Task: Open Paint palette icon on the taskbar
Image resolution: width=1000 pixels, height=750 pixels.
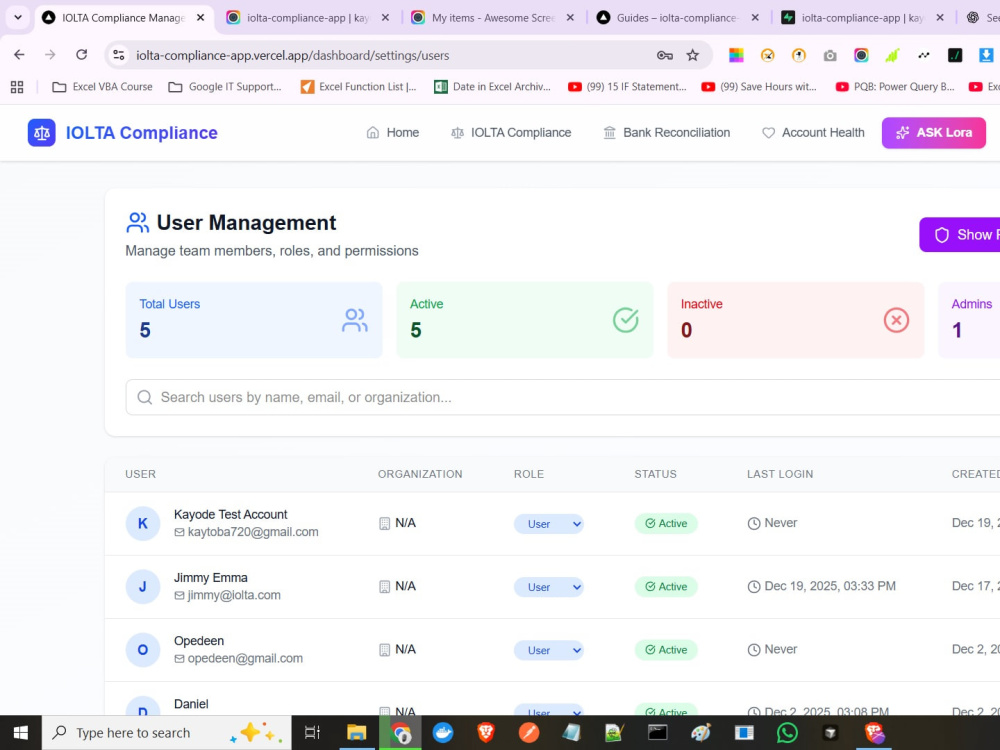Action: tap(701, 733)
